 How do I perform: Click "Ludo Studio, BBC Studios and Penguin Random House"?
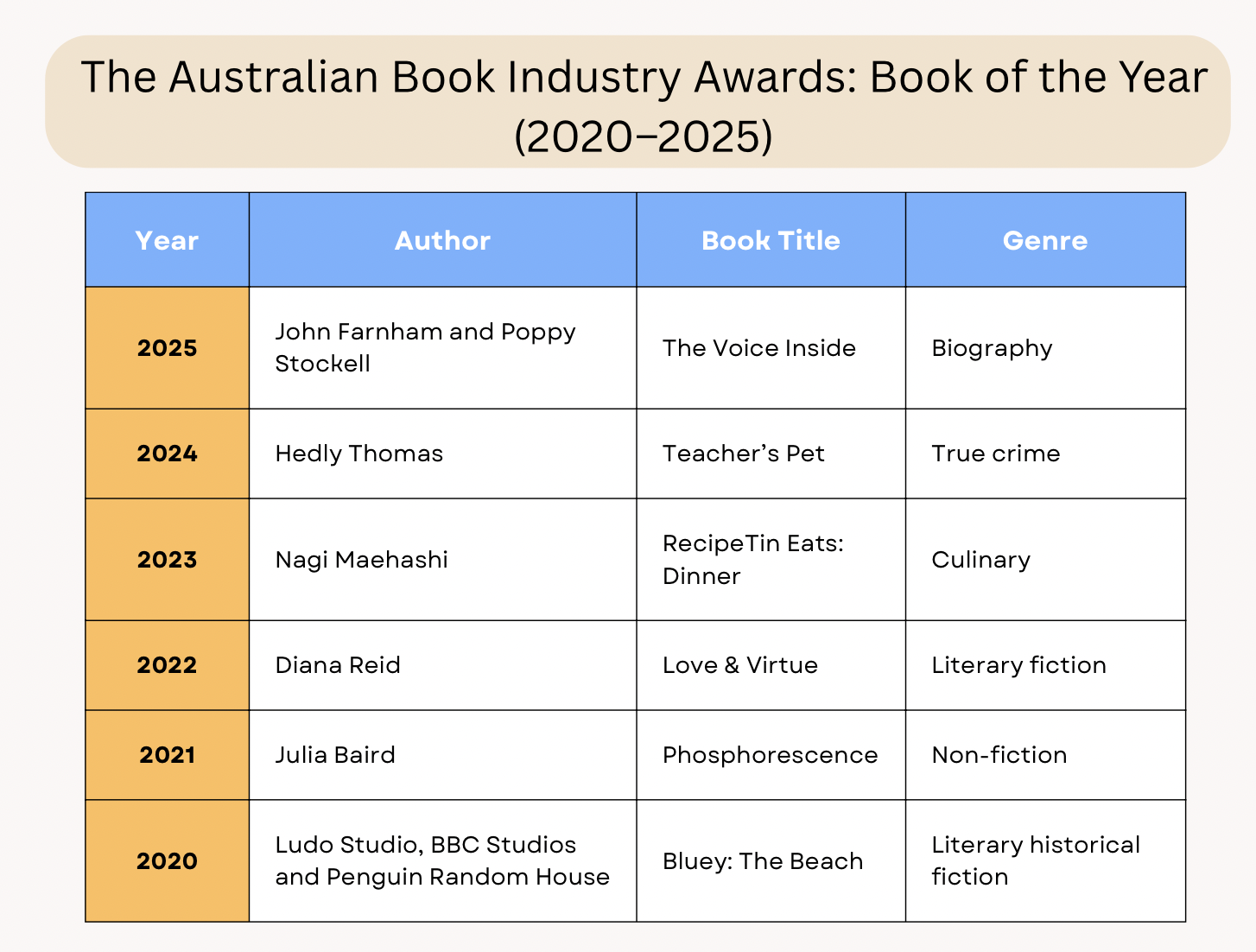coord(442,860)
